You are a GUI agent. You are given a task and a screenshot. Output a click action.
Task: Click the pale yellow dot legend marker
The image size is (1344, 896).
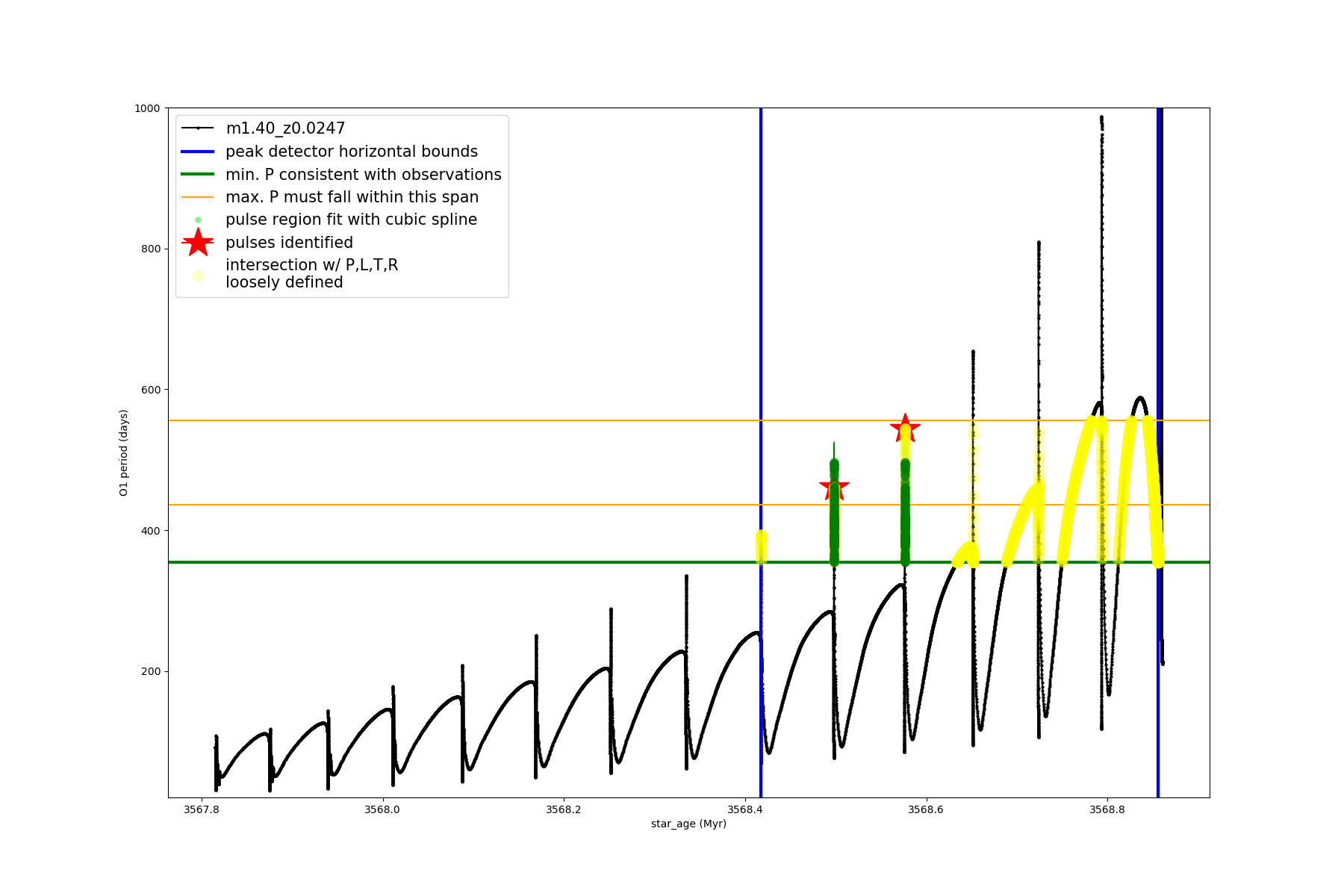click(198, 276)
